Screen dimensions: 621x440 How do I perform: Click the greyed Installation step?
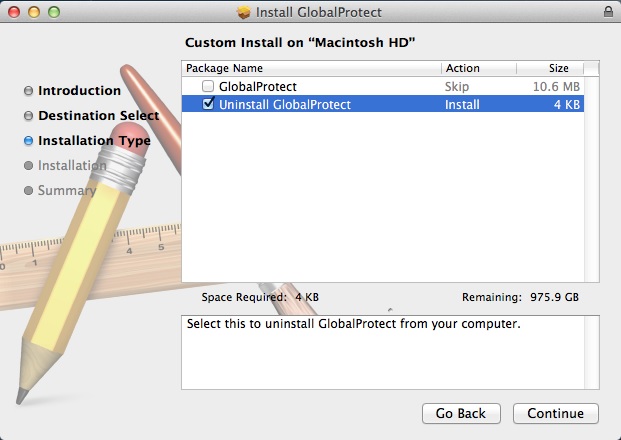72,165
